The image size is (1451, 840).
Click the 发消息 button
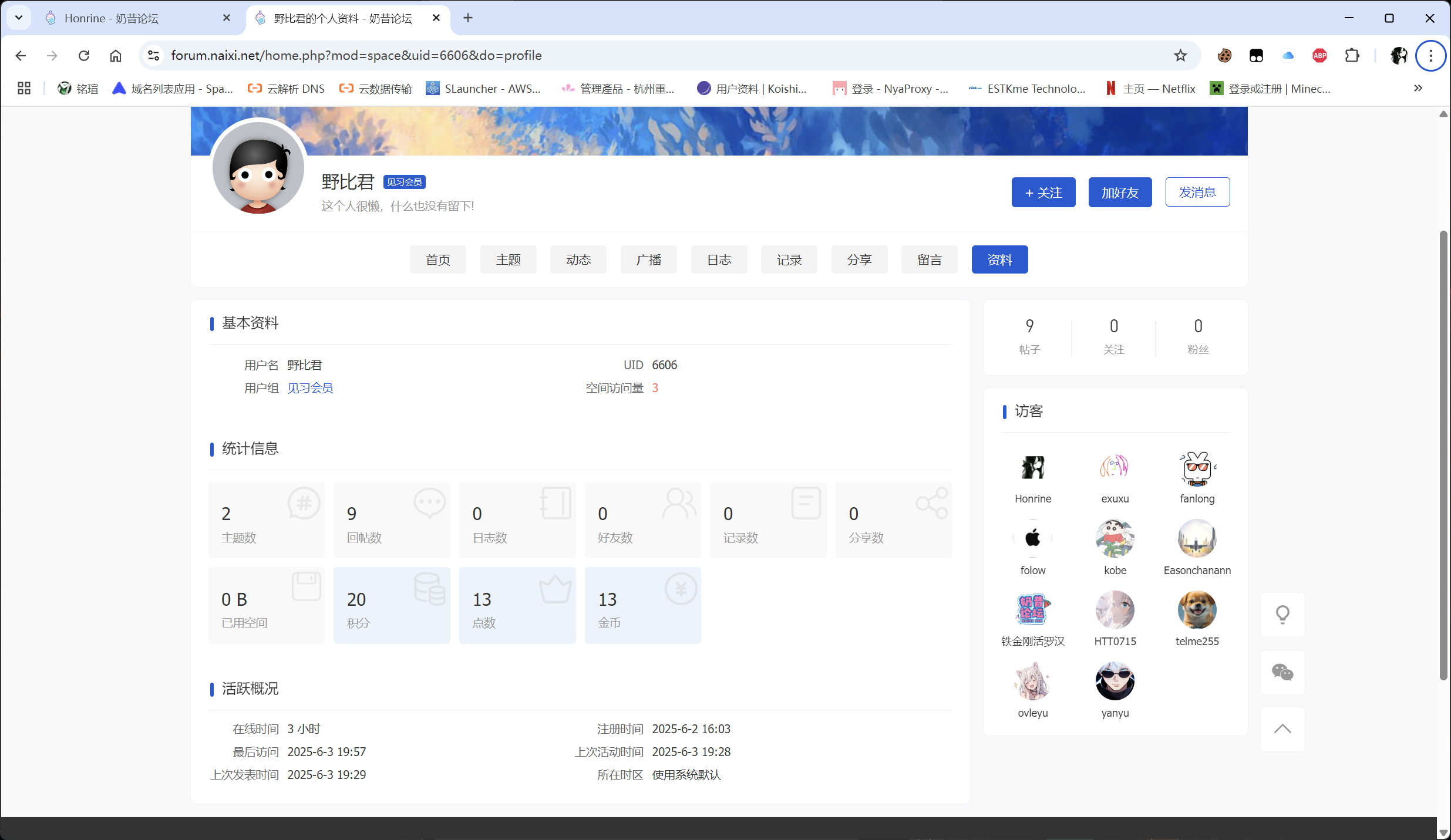click(1197, 192)
